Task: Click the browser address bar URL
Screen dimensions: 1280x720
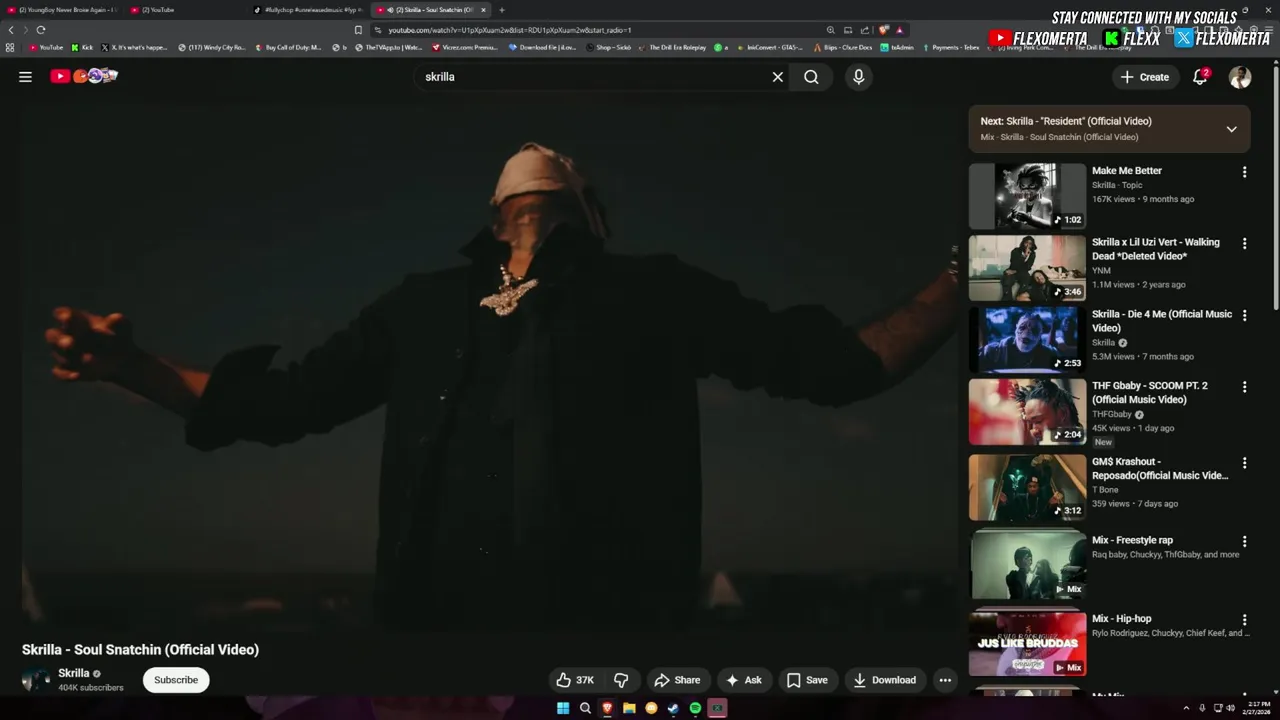Action: (x=509, y=30)
